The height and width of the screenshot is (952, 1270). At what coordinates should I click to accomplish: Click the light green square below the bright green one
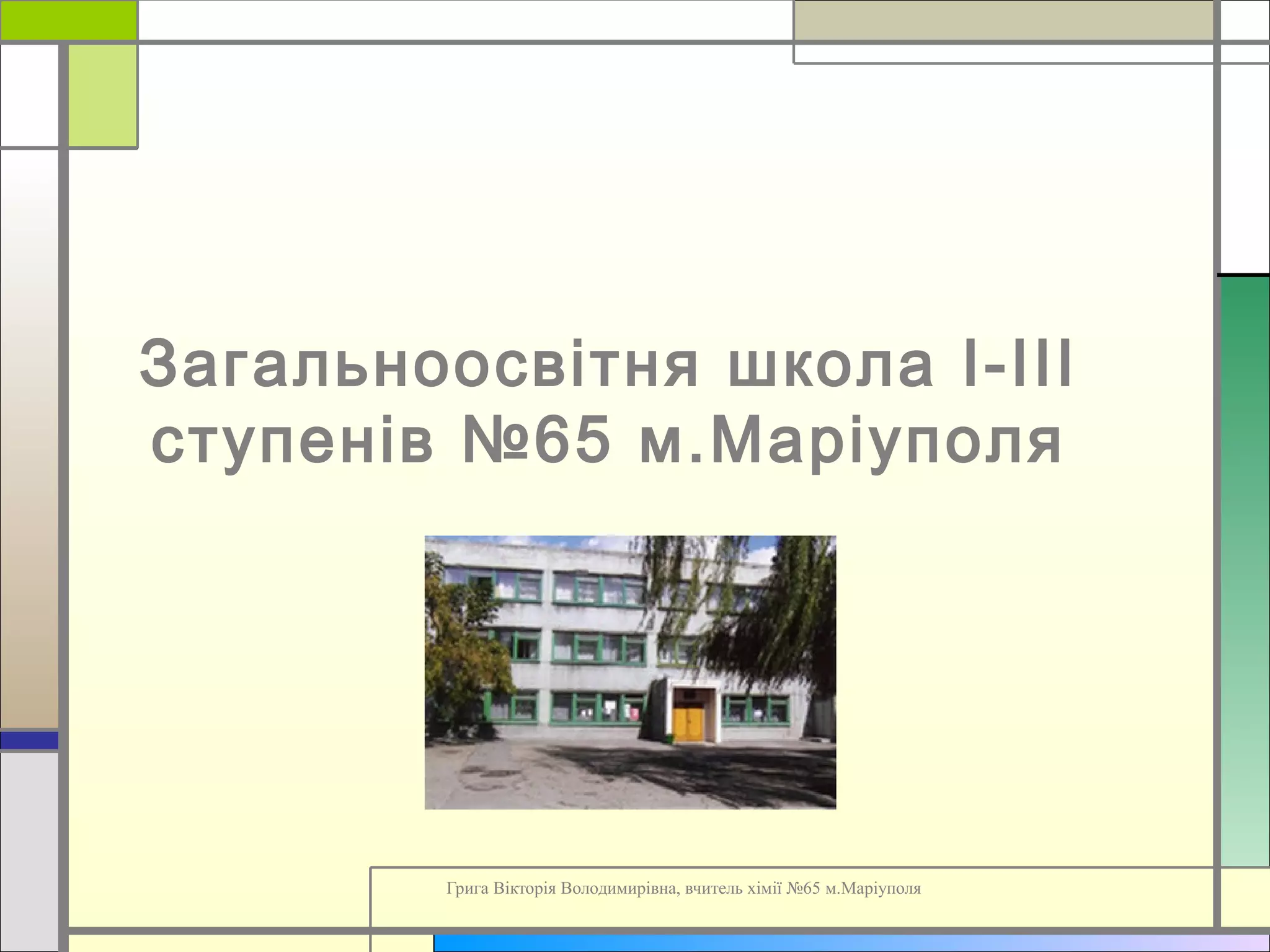tap(102, 95)
